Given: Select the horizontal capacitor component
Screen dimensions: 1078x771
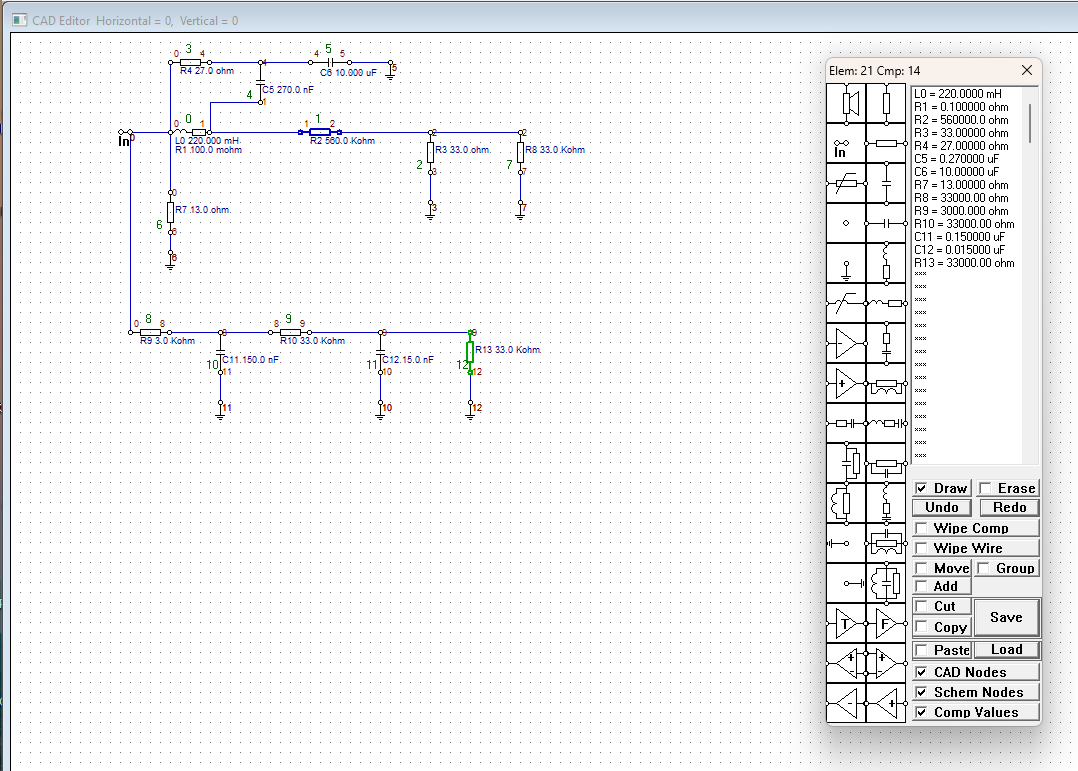Looking at the screenshot, I should point(885,223).
